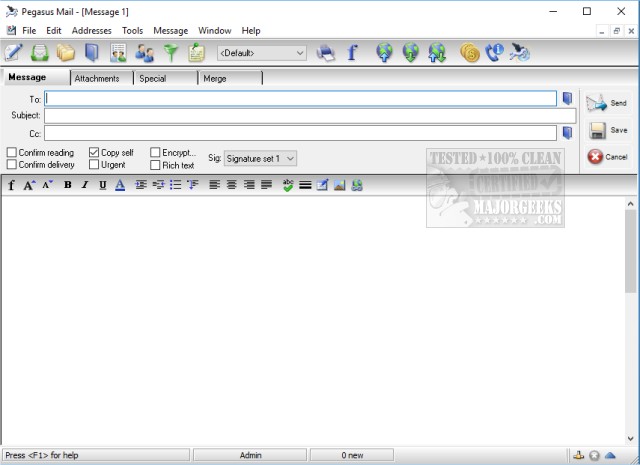This screenshot has width=640, height=465.
Task: Expand the Signature set 1 dropdown
Action: click(x=260, y=158)
